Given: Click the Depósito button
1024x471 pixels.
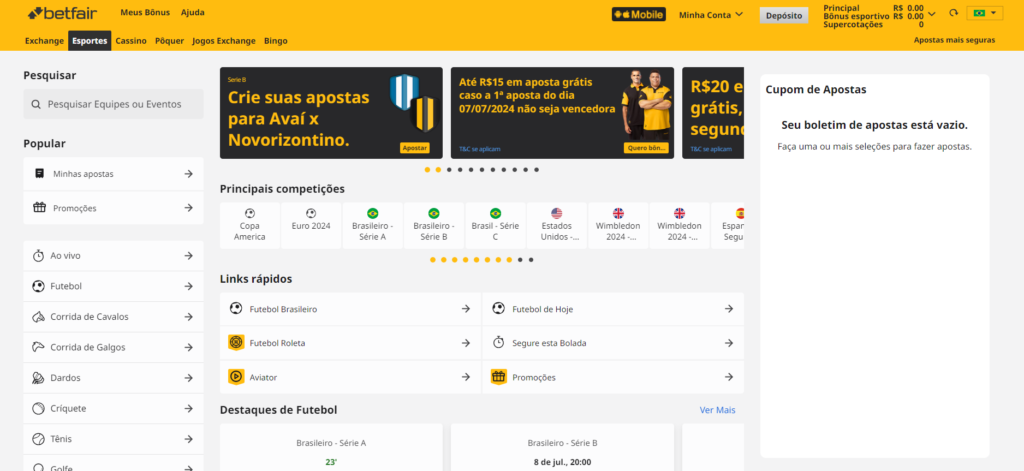Looking at the screenshot, I should [x=784, y=15].
